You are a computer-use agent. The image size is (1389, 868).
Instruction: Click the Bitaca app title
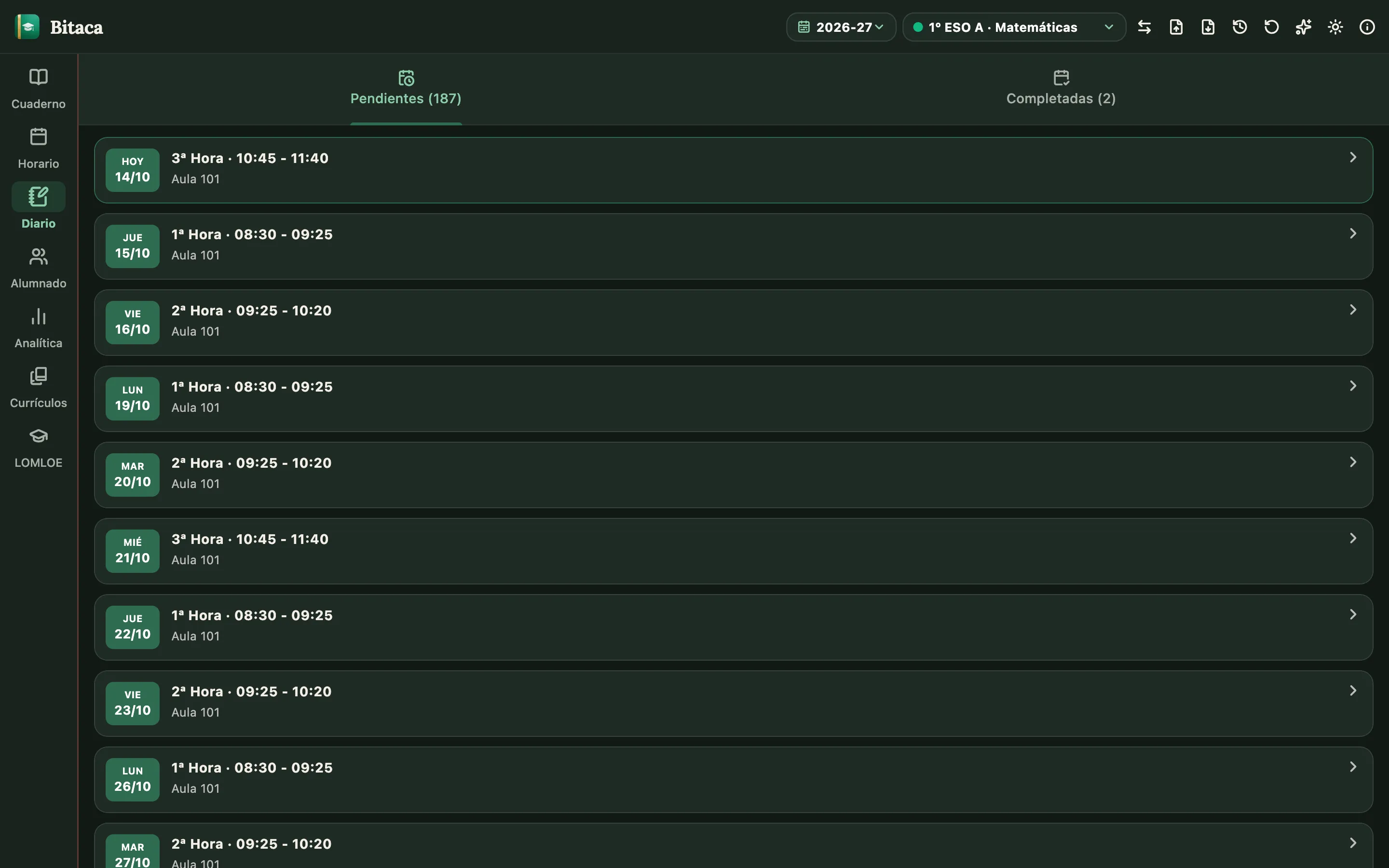pos(76,27)
